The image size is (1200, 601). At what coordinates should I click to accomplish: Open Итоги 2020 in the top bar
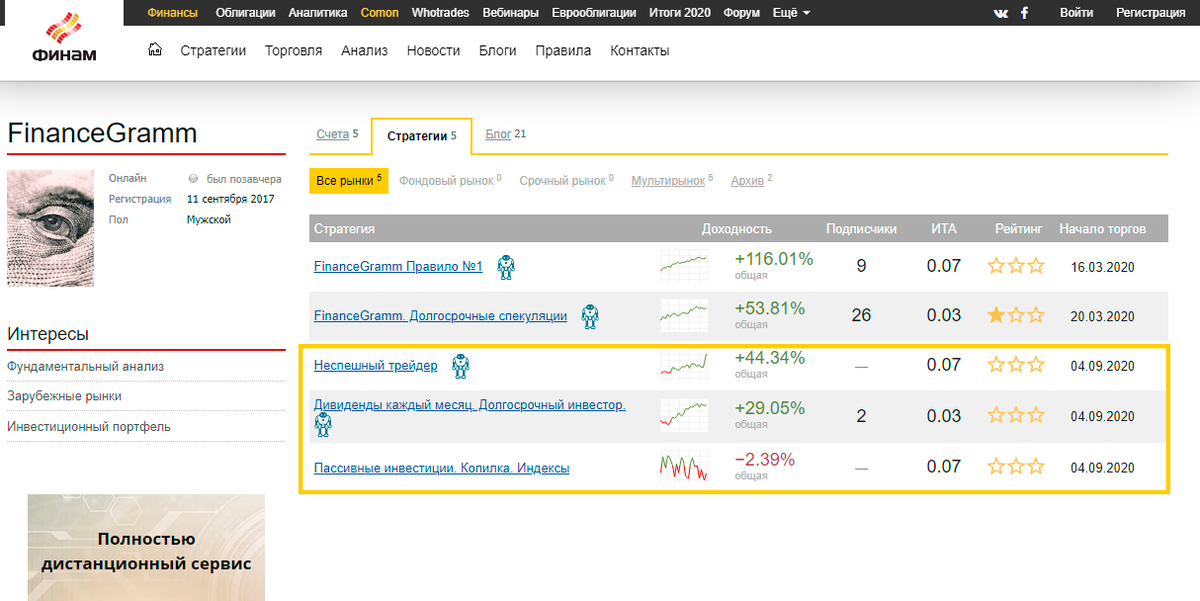679,13
